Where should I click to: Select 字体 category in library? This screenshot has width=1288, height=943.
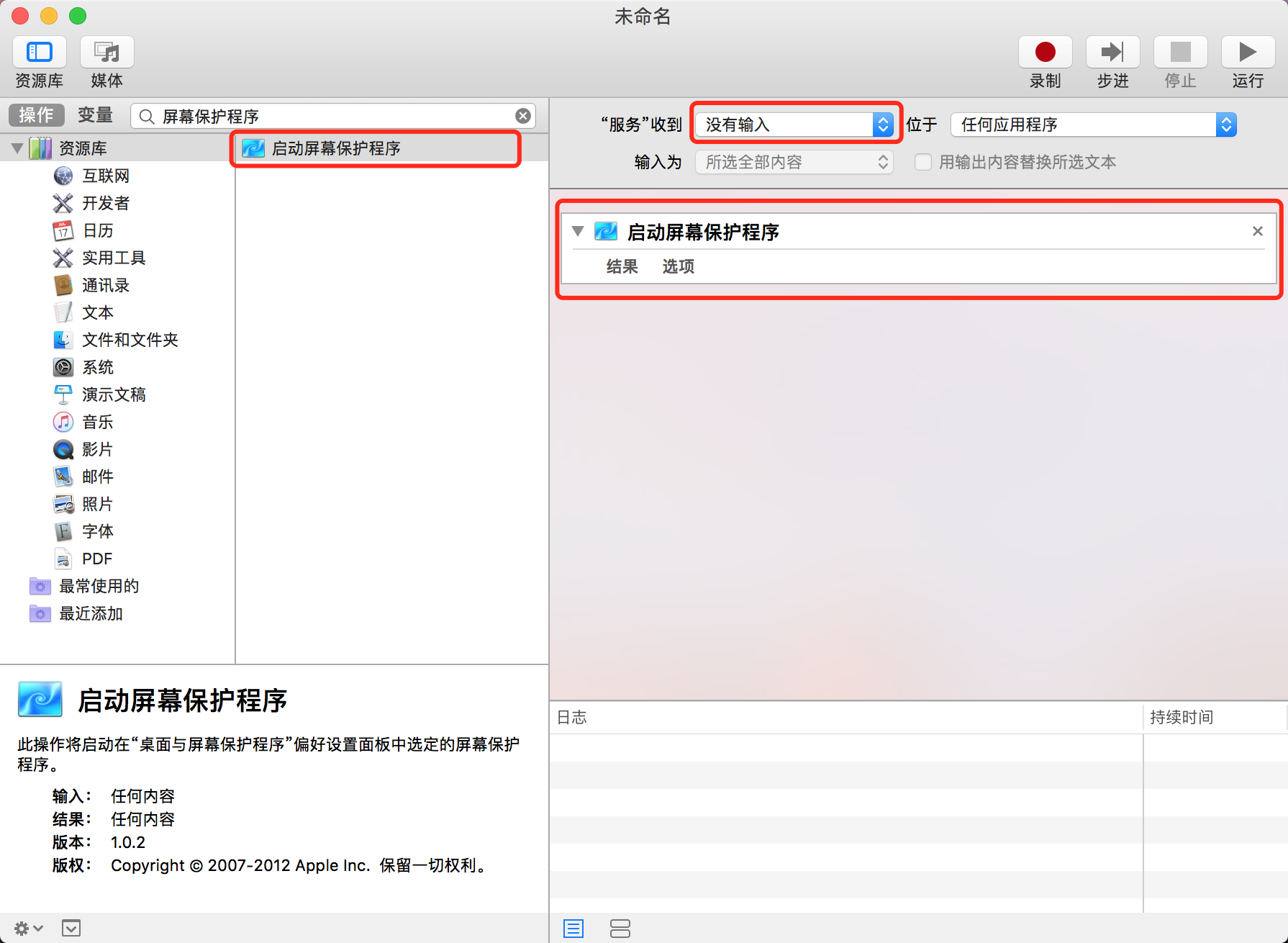98,531
